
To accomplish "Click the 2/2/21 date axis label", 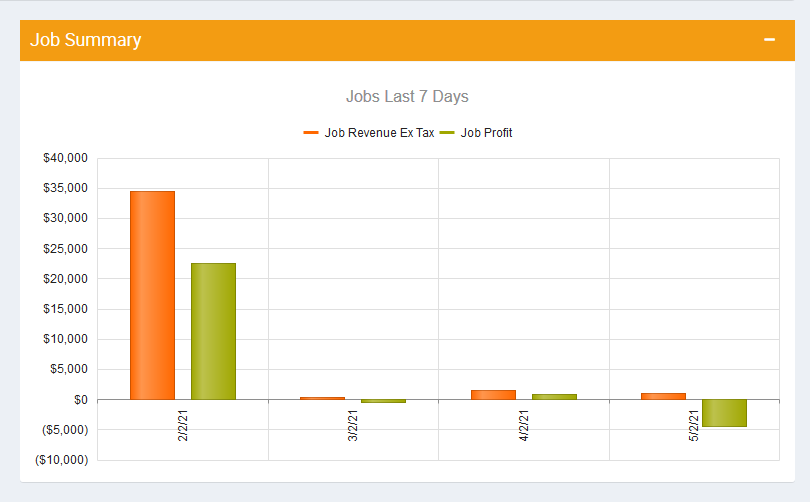I will (182, 424).
